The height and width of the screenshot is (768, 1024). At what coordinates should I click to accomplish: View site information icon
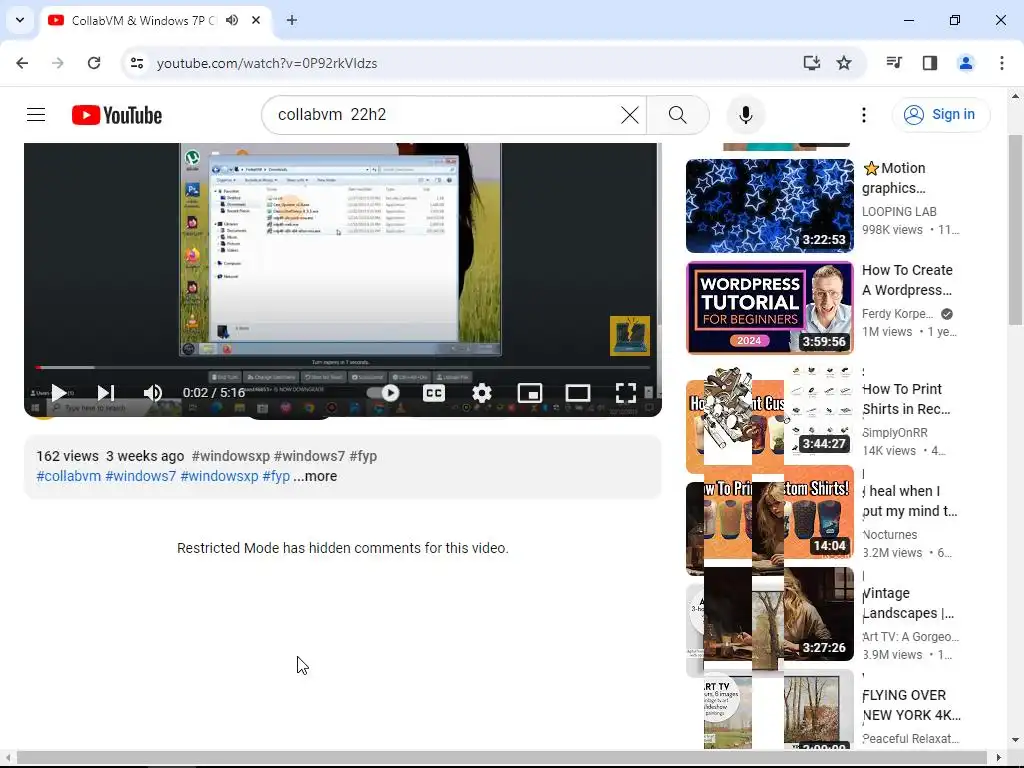(136, 63)
